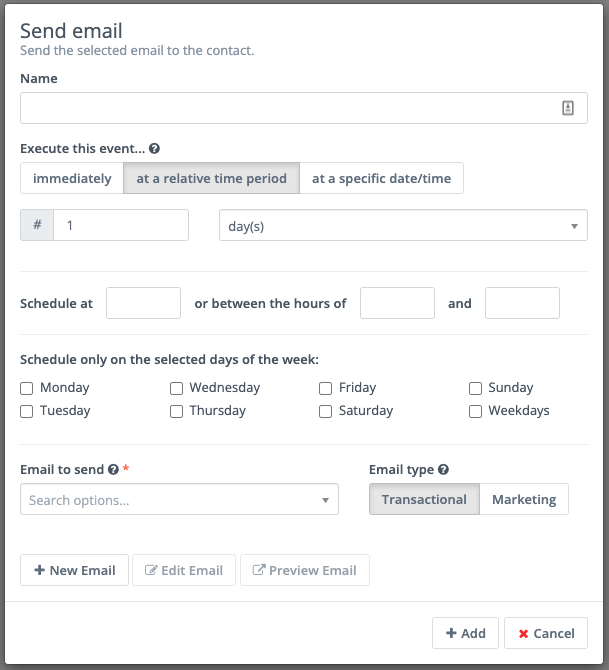Click the hash symbol before the number field

click(x=37, y=225)
